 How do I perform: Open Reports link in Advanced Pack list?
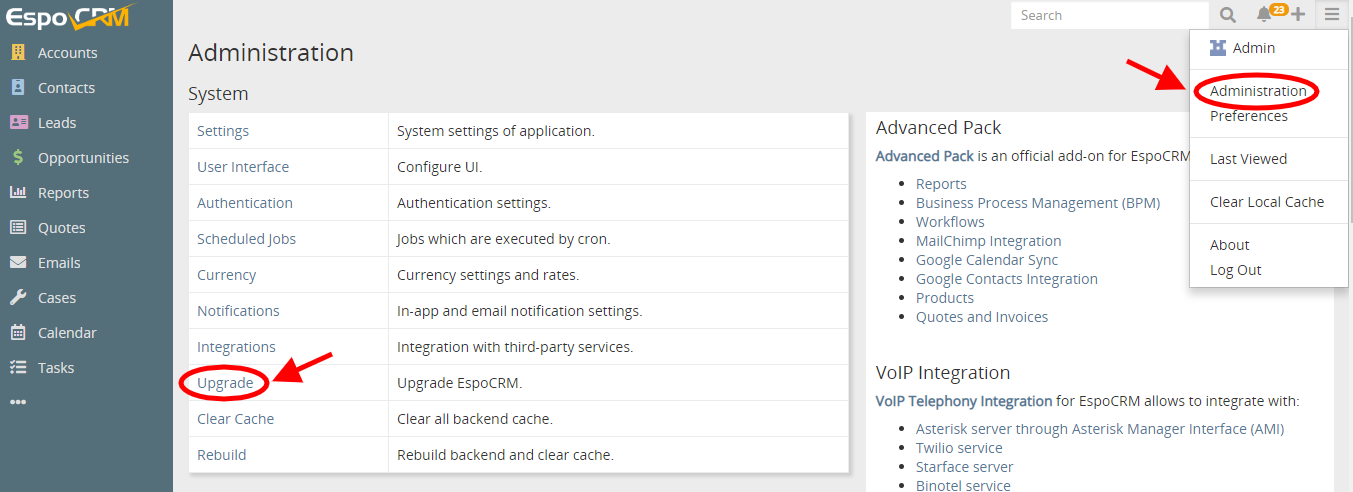click(941, 184)
